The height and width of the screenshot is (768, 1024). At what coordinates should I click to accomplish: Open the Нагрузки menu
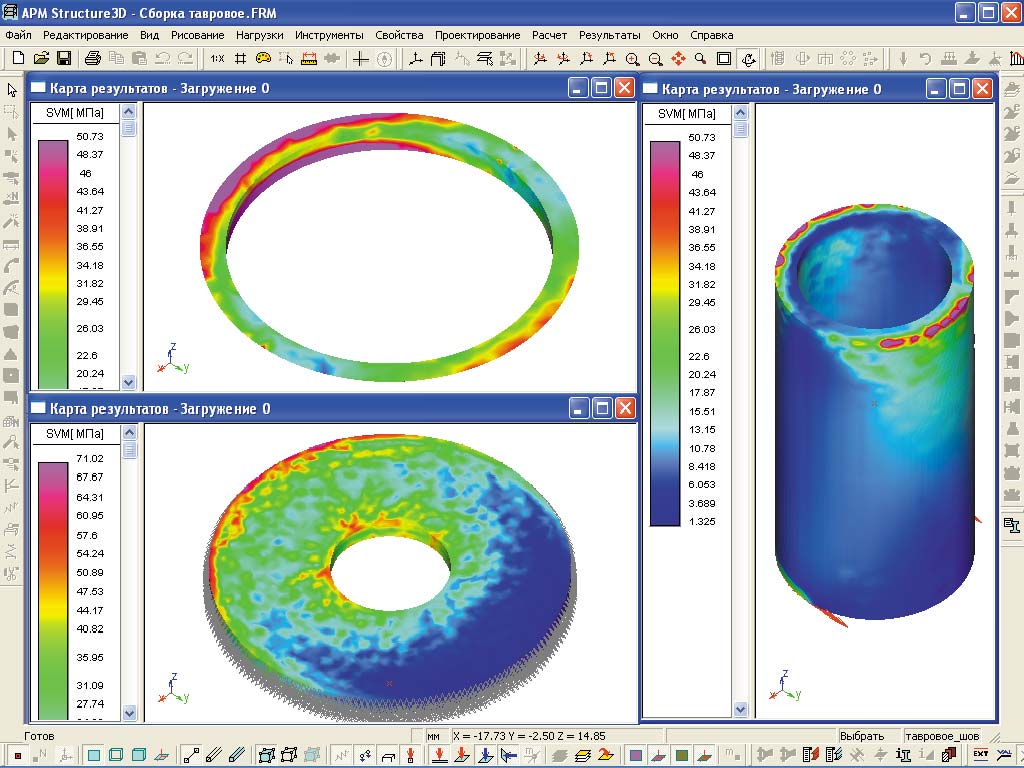coord(260,35)
